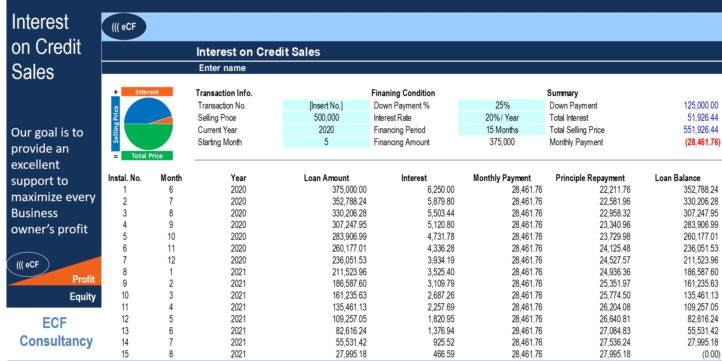Select the Starting Month cell
The height and width of the screenshot is (361, 722).
click(326, 142)
